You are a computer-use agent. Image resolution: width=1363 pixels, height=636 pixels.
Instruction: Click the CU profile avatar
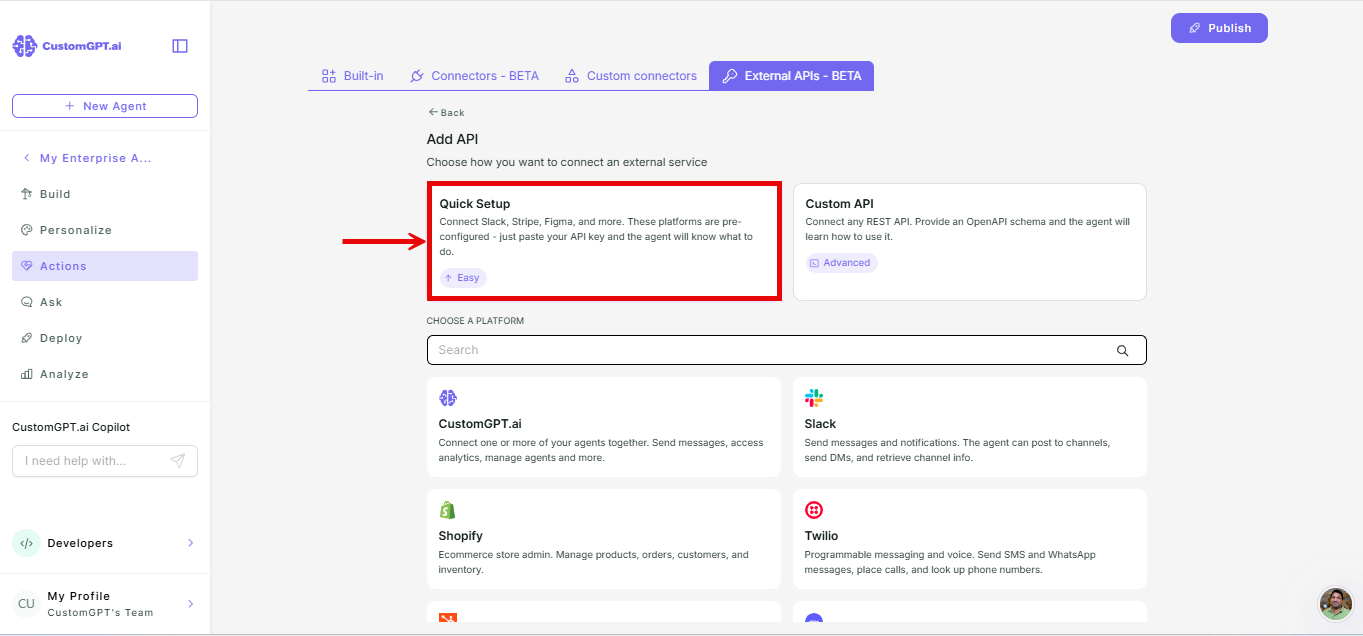tap(26, 604)
